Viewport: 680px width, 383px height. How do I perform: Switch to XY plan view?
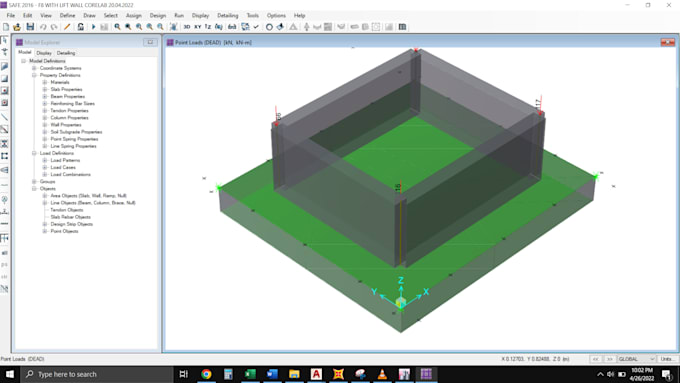click(197, 27)
